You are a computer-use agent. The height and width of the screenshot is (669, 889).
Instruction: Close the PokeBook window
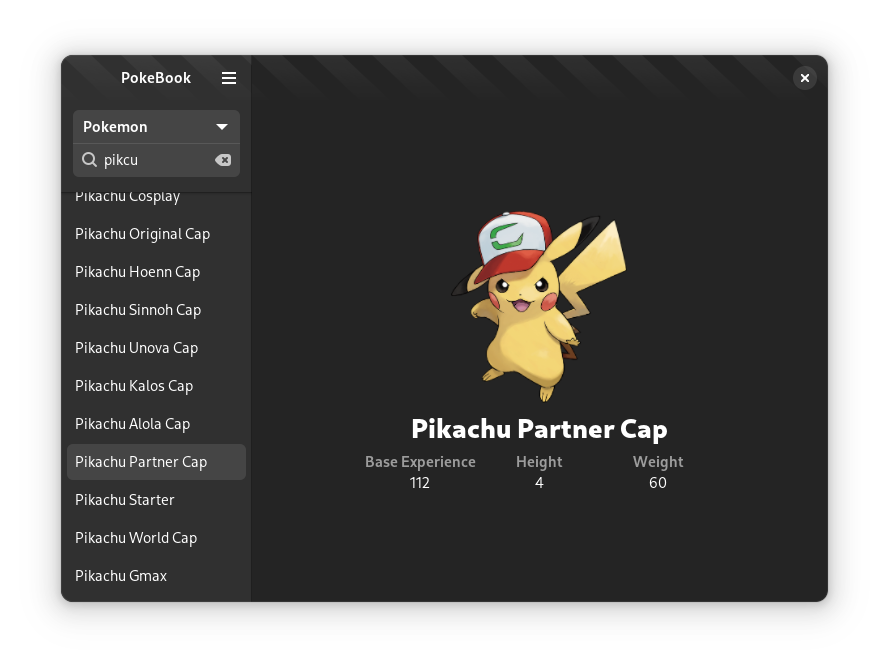coord(805,78)
